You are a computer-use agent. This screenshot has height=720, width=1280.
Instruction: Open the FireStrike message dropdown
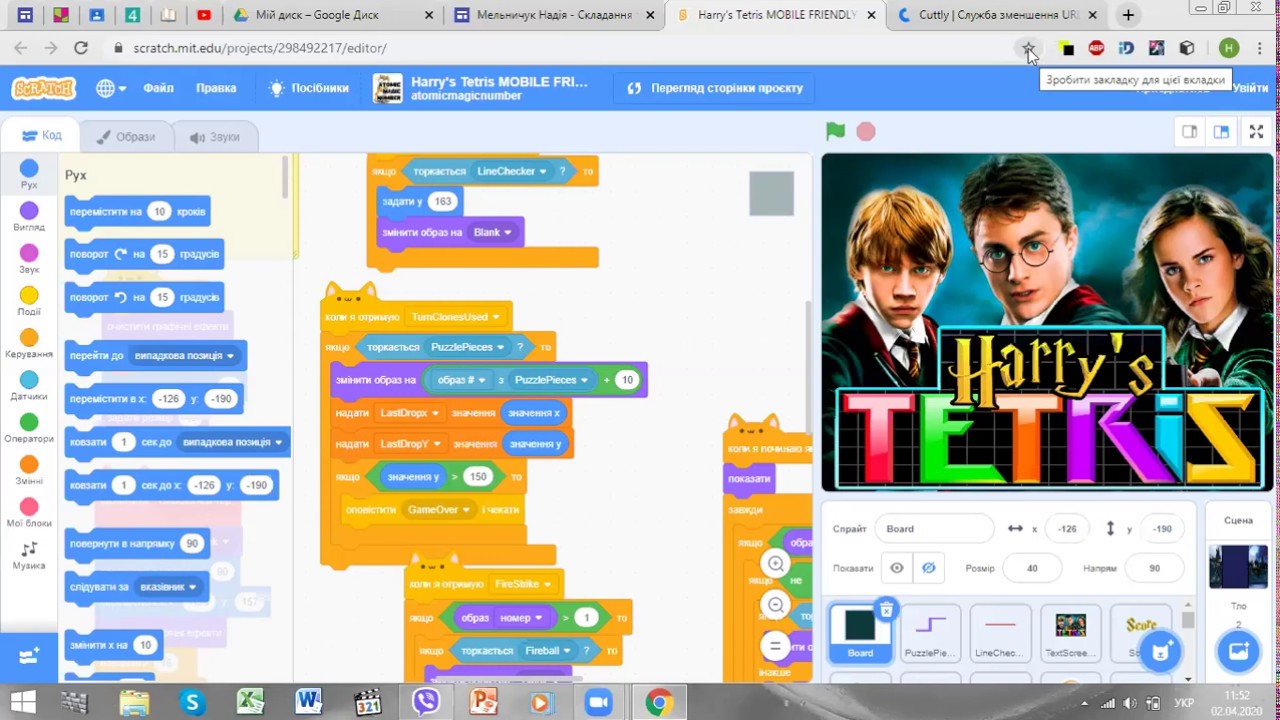coord(523,584)
